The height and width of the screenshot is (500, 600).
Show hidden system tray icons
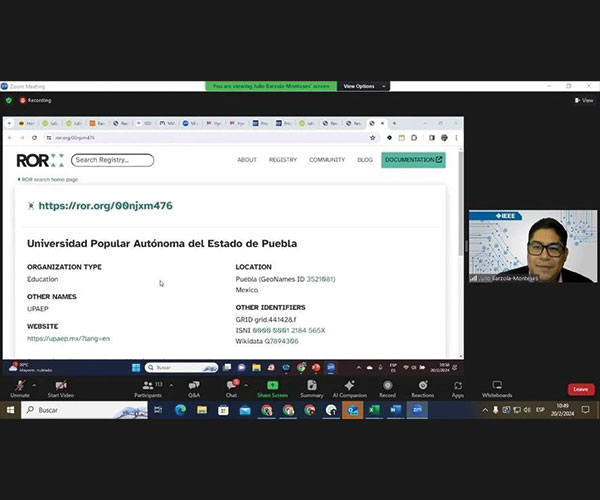click(x=485, y=410)
